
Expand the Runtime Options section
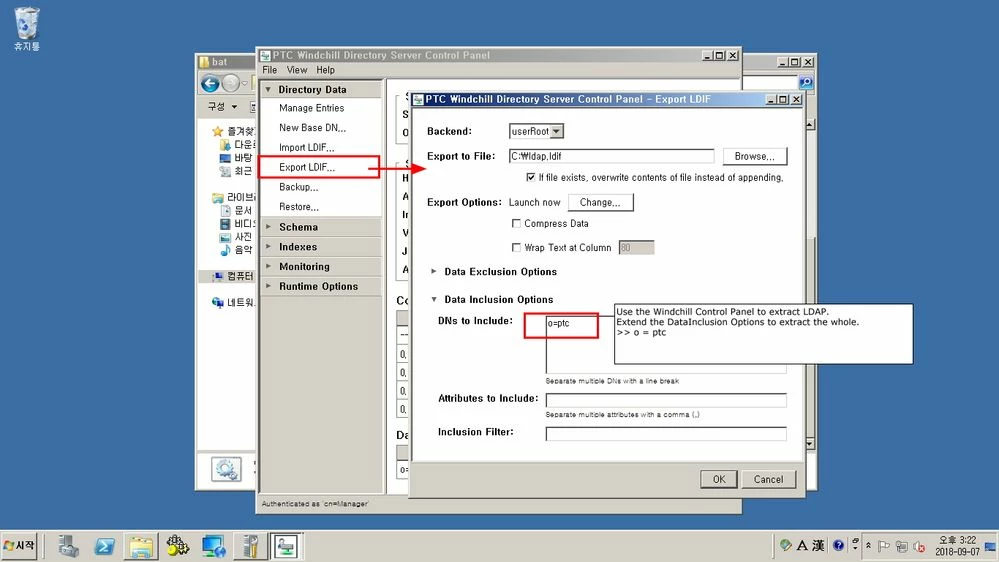[x=268, y=286]
